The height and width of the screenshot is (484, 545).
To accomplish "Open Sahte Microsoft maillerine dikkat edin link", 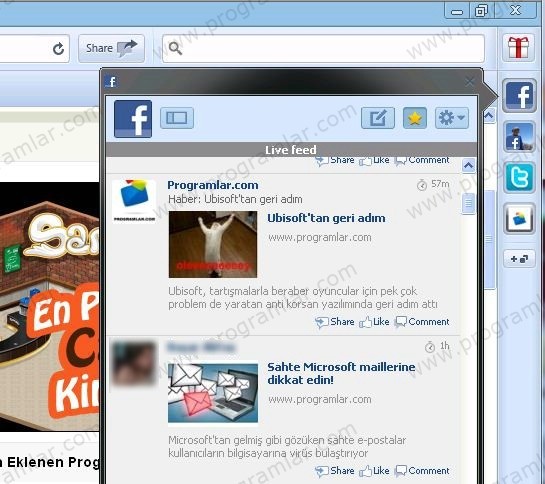I will tap(341, 373).
